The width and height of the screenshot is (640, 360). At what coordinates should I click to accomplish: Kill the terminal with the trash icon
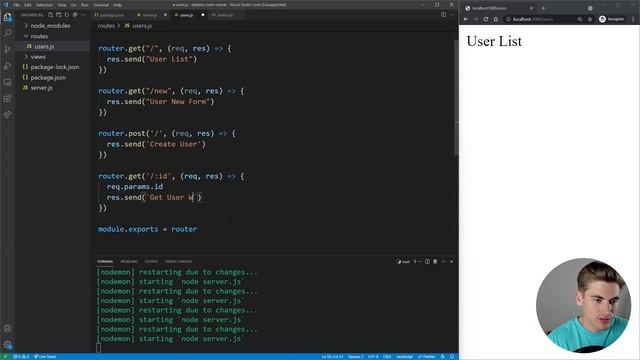pos(435,261)
